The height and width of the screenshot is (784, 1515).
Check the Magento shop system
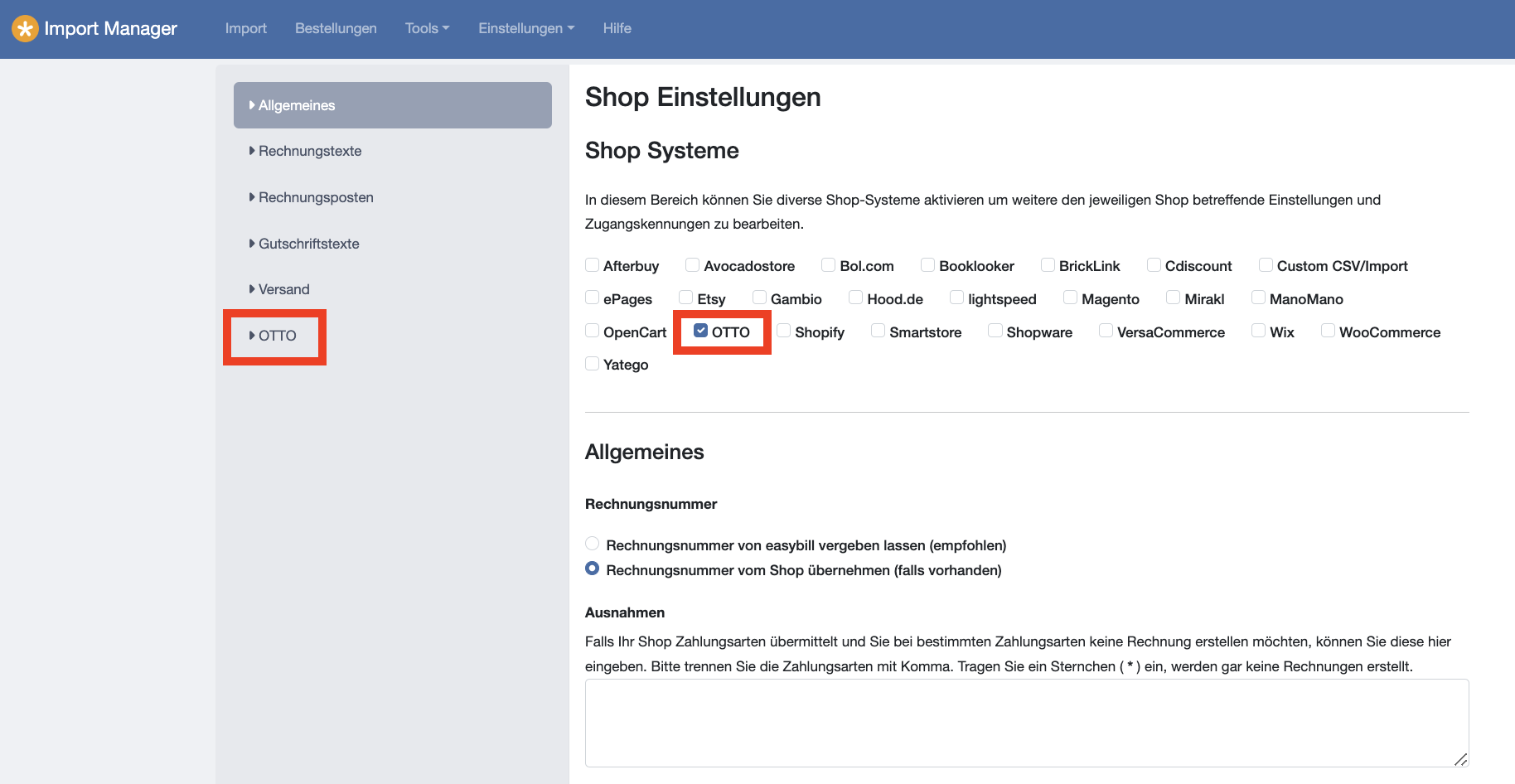pos(1071,298)
